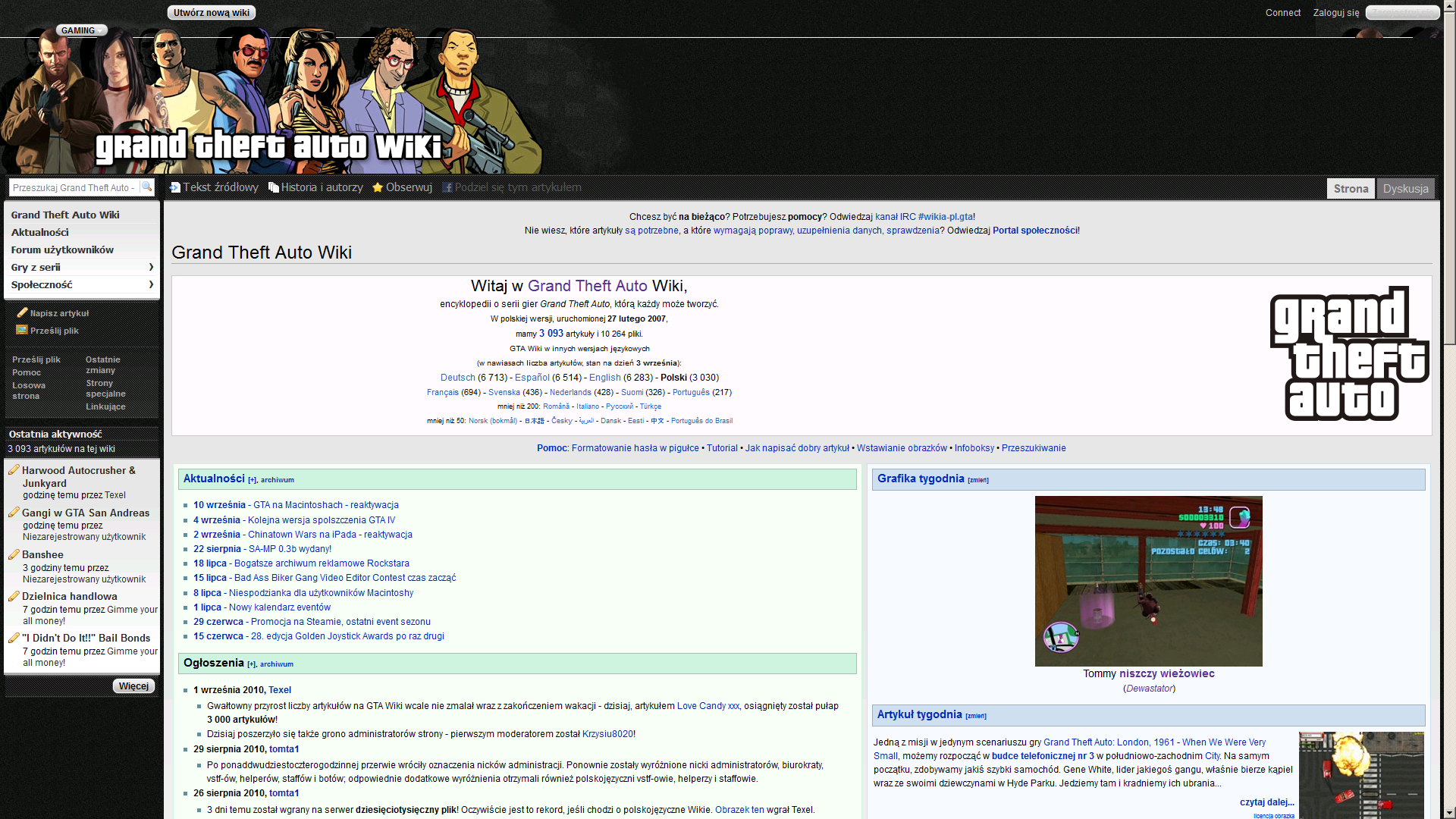Switch to the Dyskusja tab
The image size is (1456, 819).
click(1405, 188)
